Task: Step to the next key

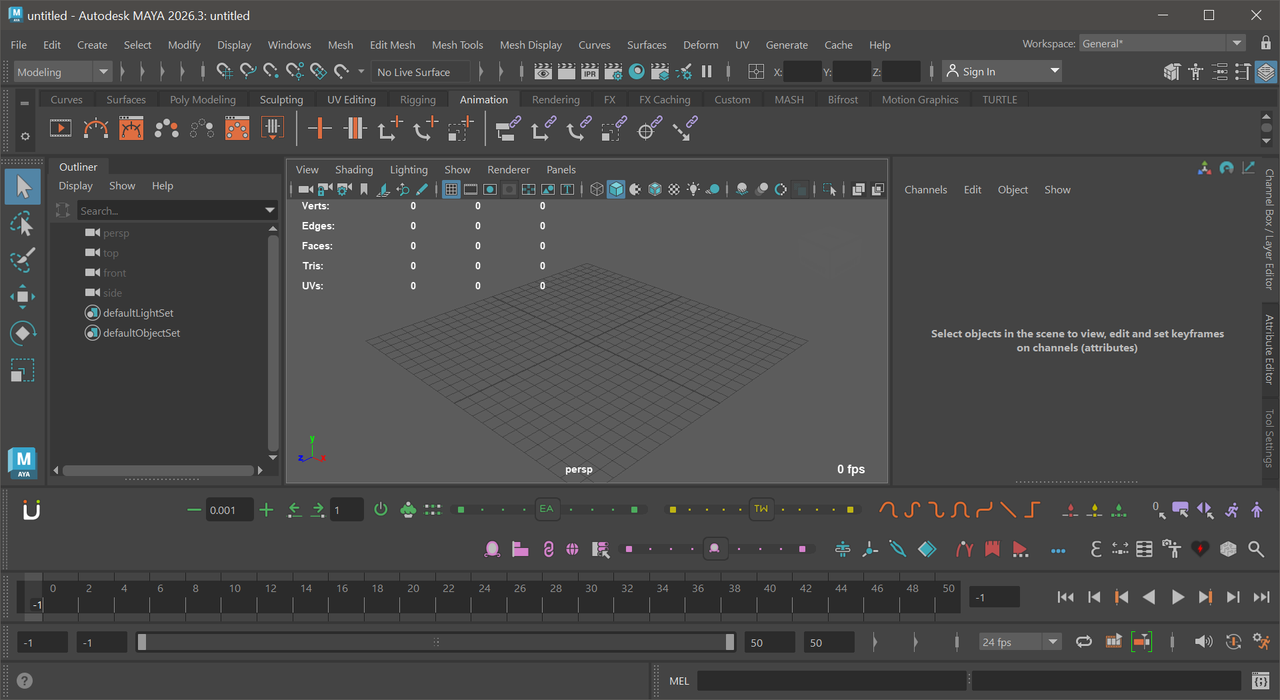Action: tap(1205, 597)
